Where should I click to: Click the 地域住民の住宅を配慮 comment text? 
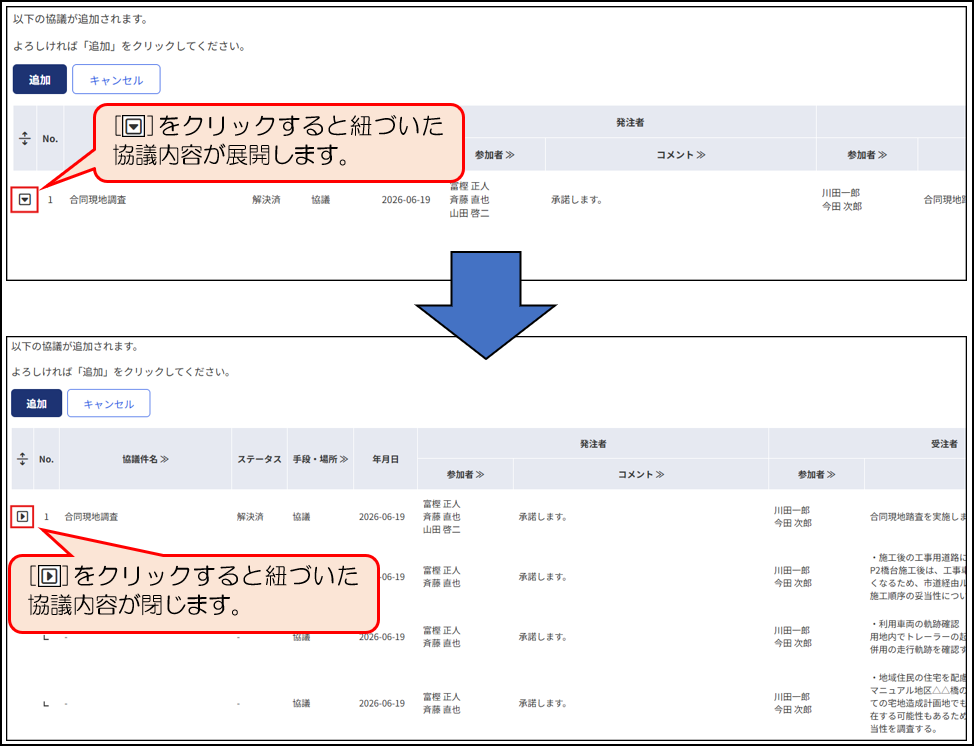[918, 703]
